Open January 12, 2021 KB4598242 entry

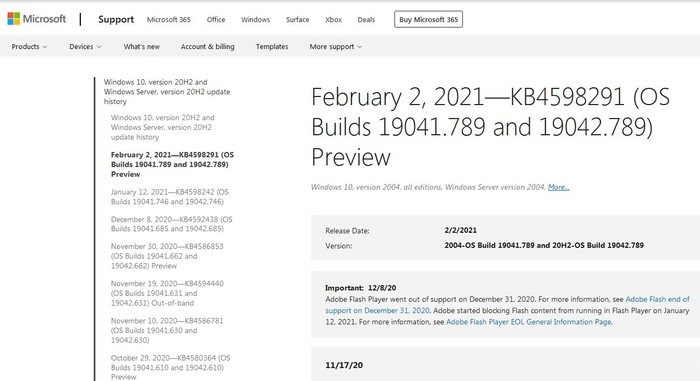(170, 197)
